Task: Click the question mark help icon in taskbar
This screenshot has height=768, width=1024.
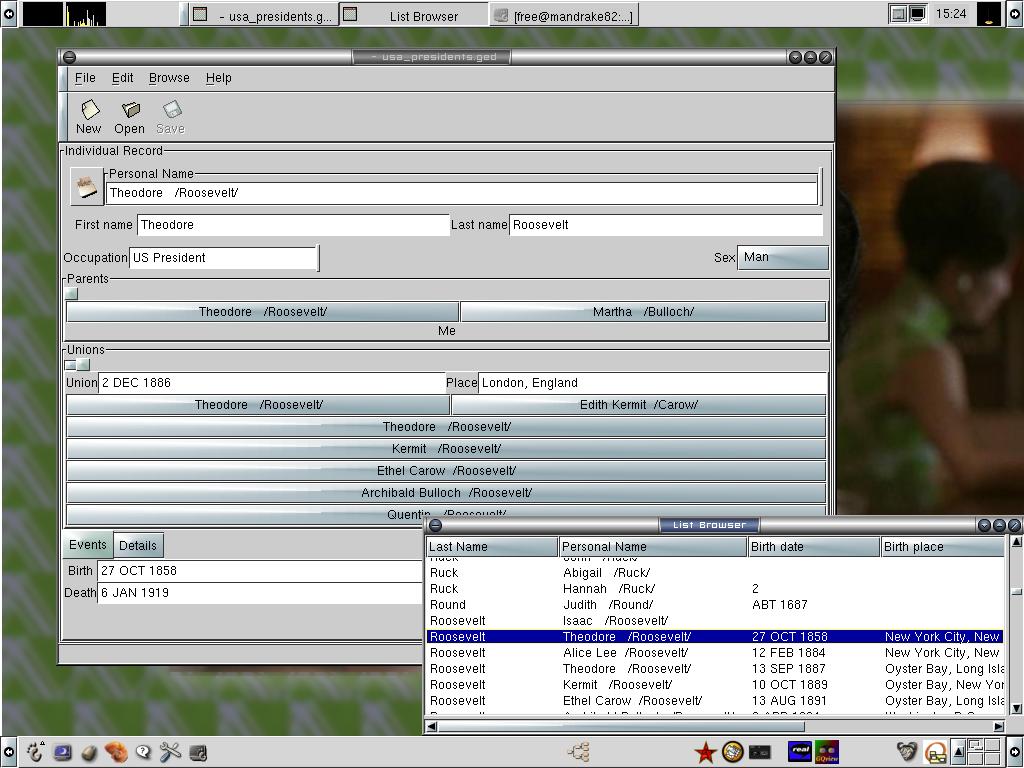Action: tap(143, 752)
